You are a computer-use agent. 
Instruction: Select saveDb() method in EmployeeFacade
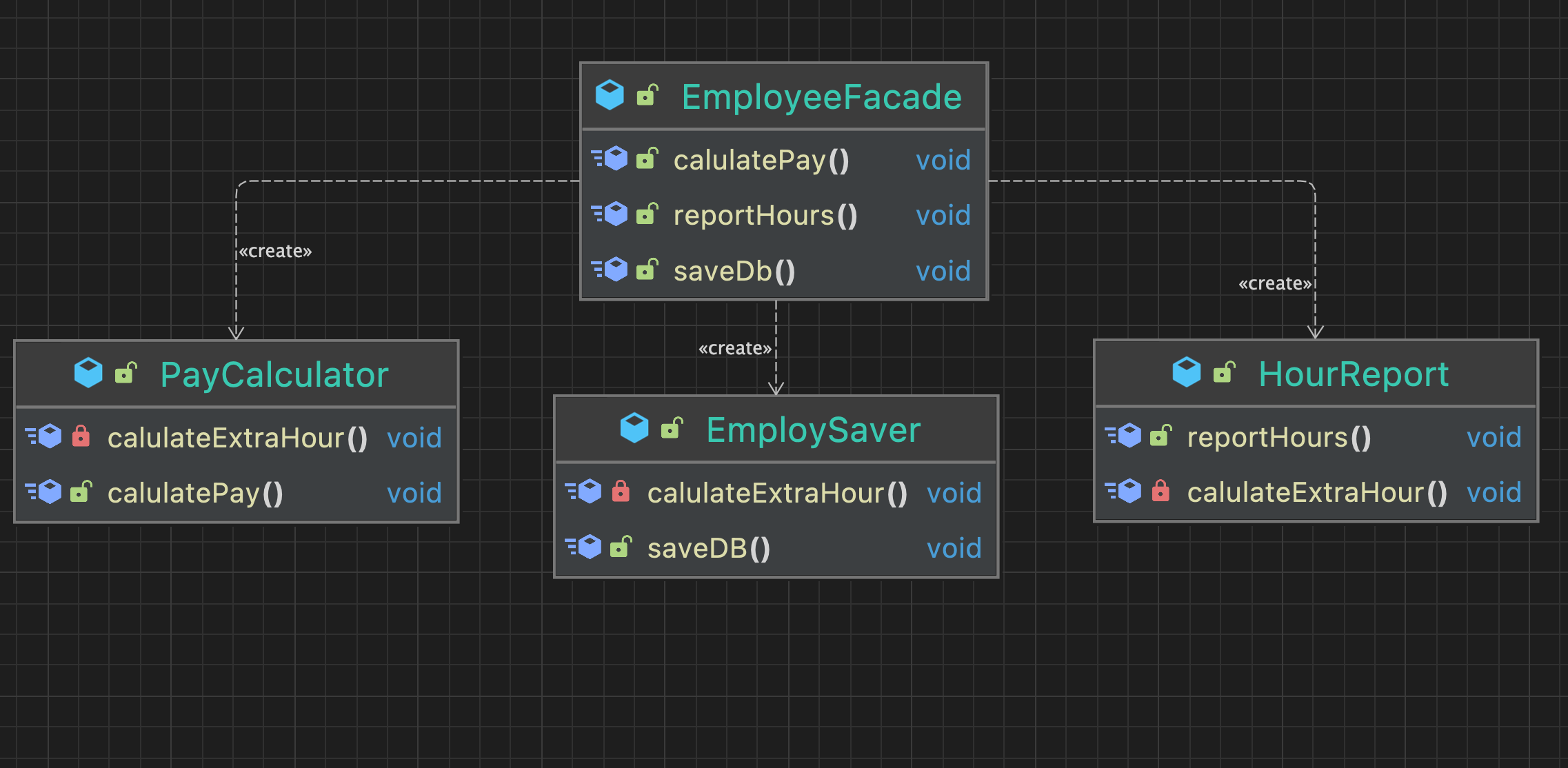[x=734, y=271]
